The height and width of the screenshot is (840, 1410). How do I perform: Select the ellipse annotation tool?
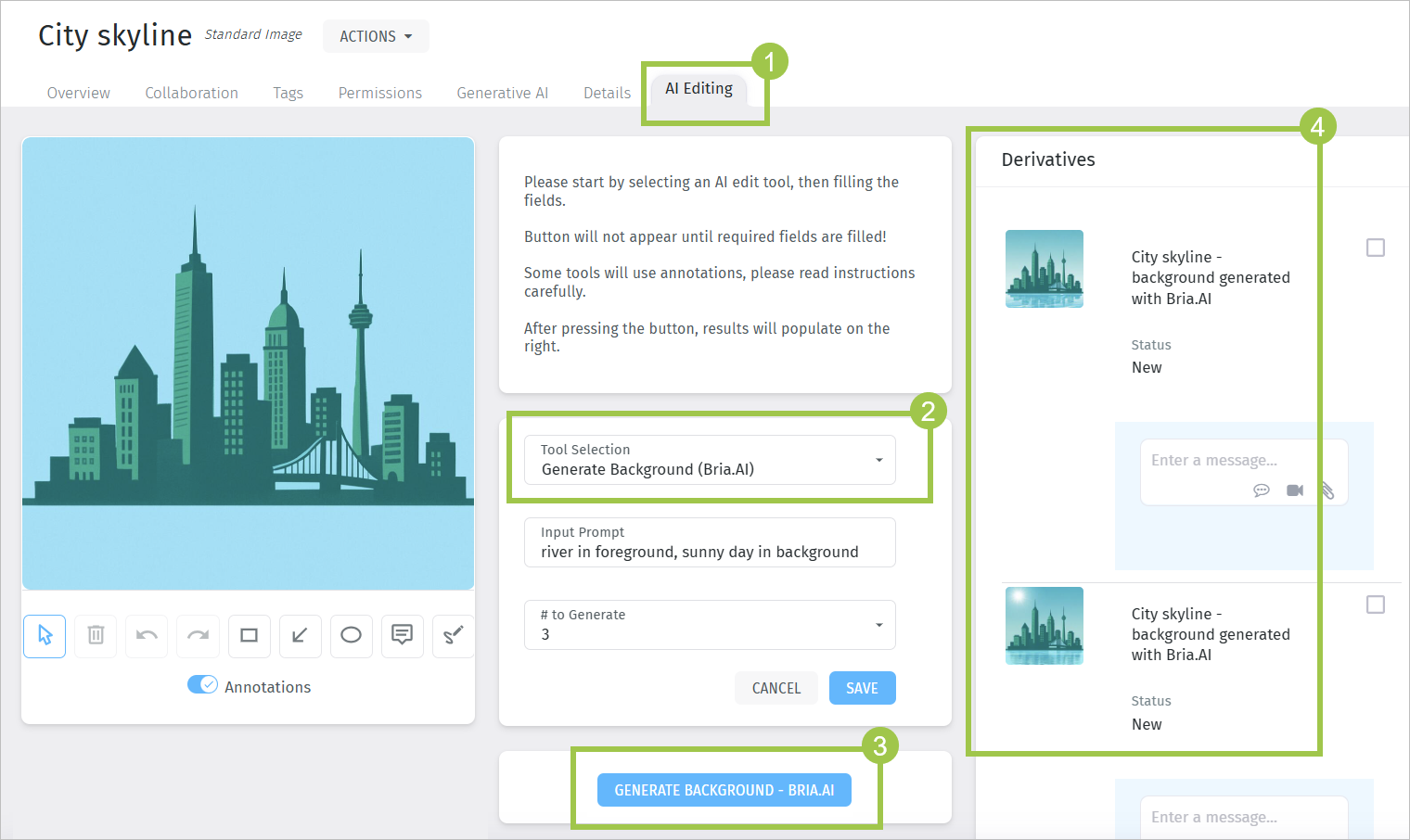pos(351,636)
